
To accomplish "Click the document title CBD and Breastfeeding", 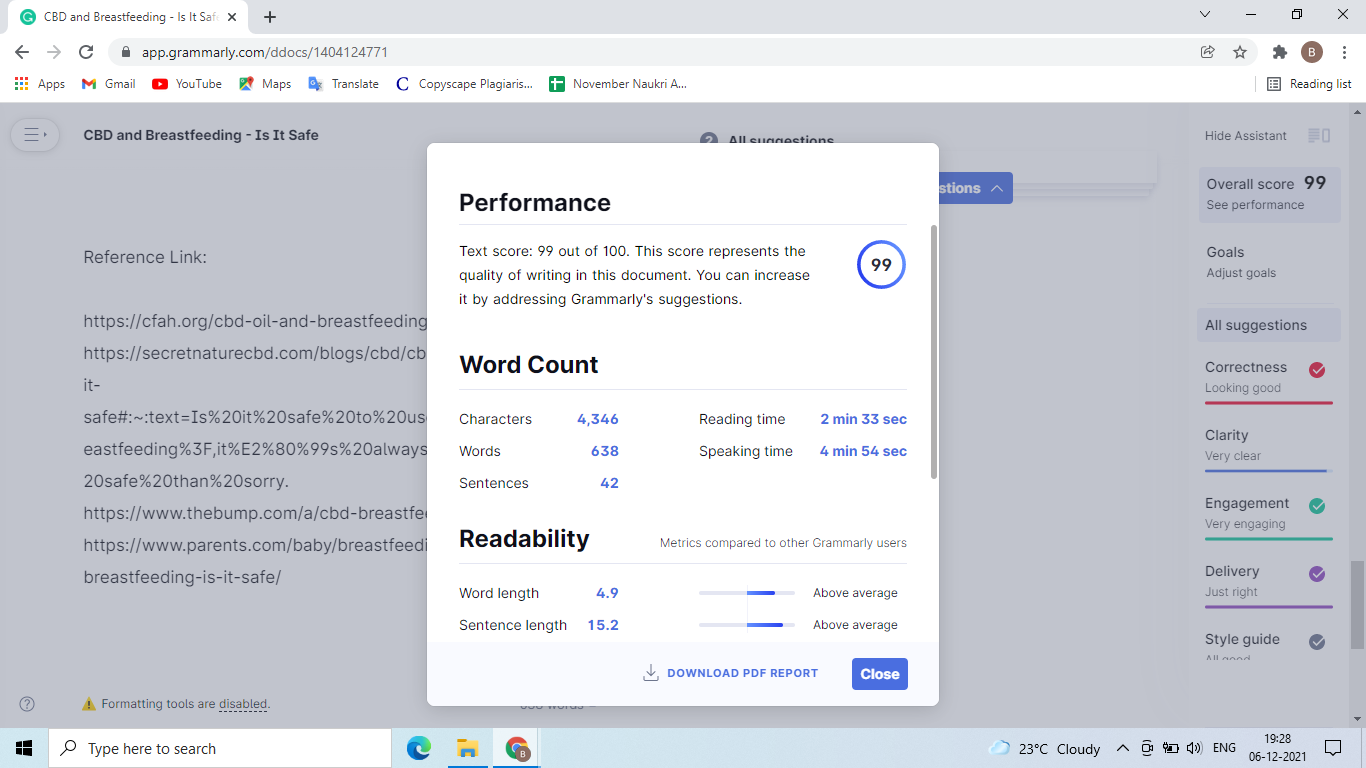I will point(201,135).
